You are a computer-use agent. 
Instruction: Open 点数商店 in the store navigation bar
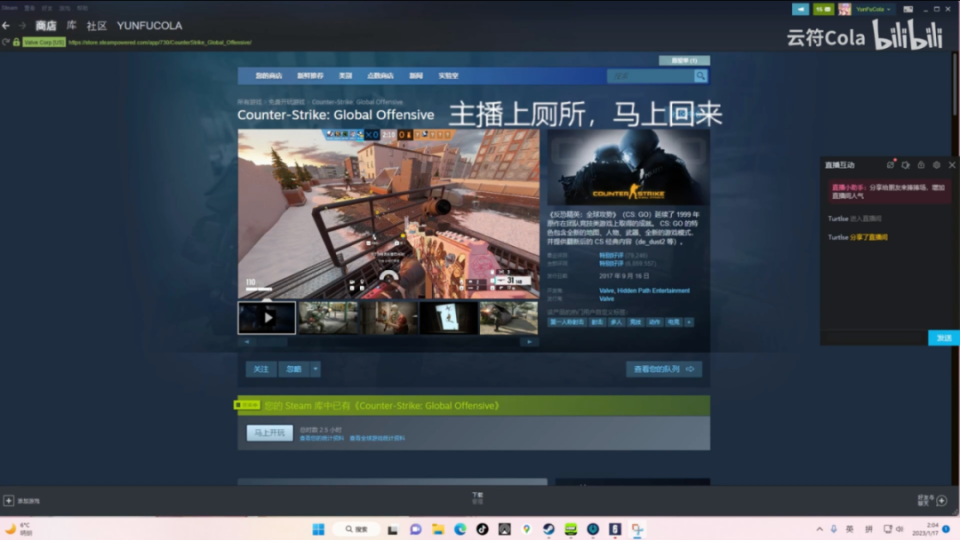pyautogui.click(x=380, y=76)
